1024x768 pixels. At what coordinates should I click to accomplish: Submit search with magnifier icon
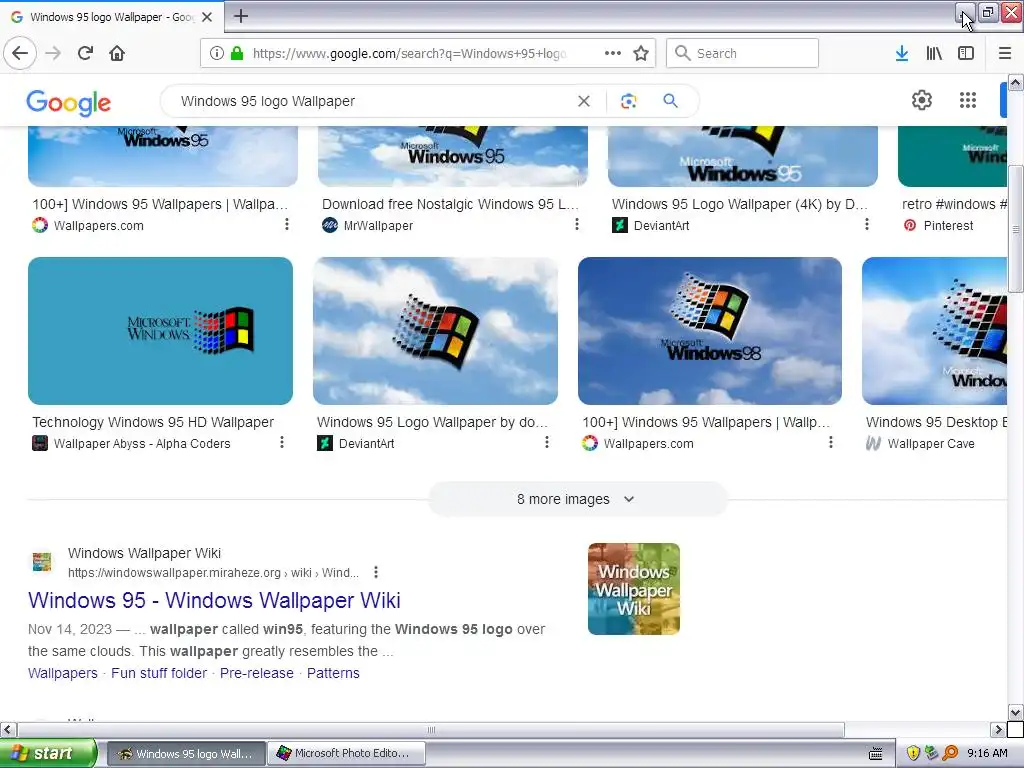pos(670,101)
